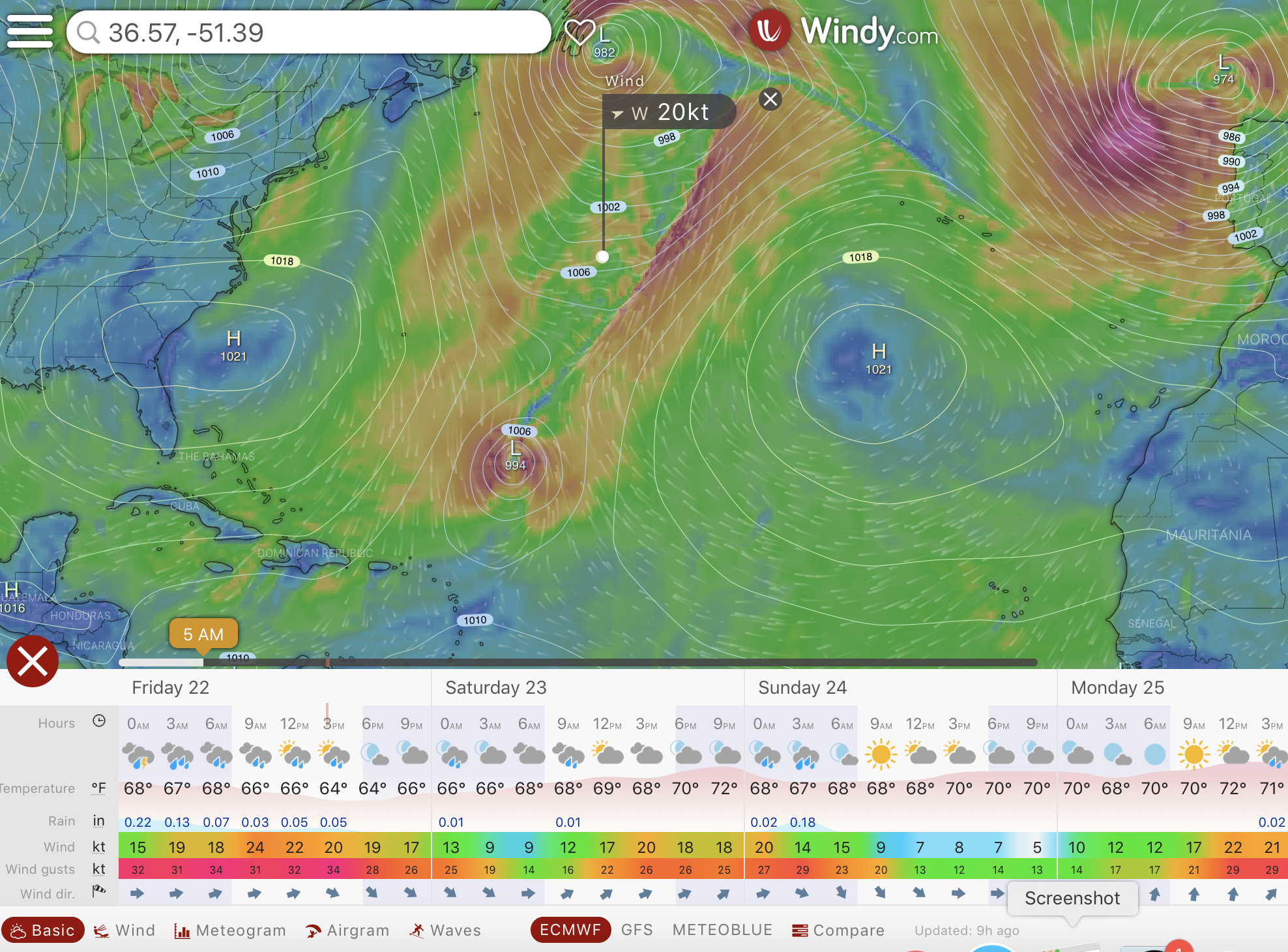Switch to the Wind tab

click(x=124, y=930)
